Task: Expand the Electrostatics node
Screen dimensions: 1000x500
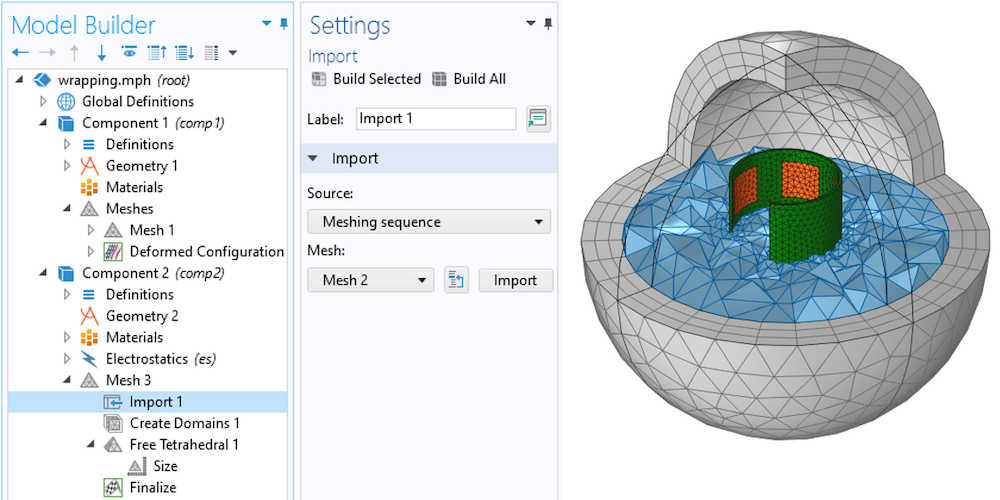Action: pyautogui.click(x=67, y=359)
